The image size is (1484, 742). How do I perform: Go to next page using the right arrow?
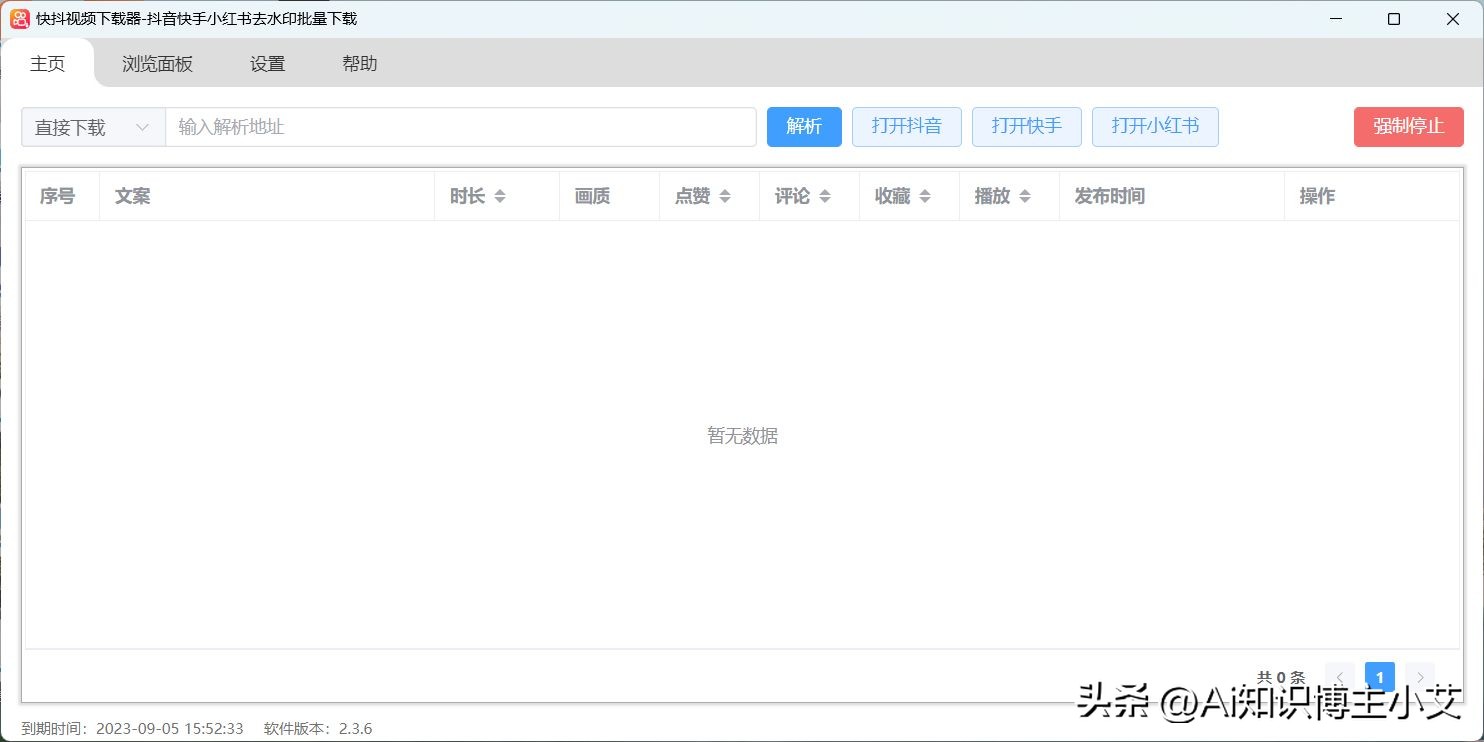(1419, 677)
